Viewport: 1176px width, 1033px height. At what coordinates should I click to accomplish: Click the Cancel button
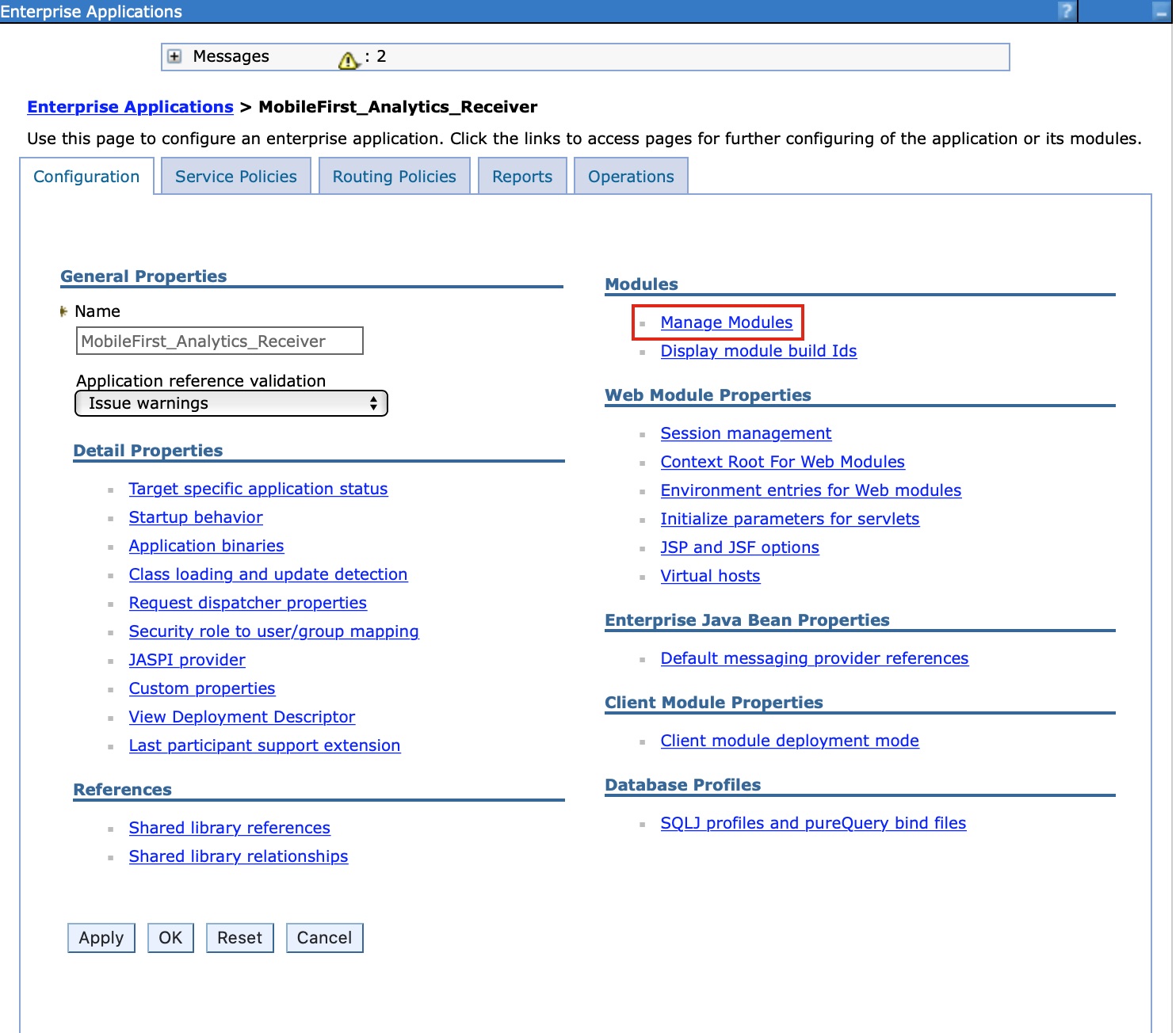coord(324,938)
